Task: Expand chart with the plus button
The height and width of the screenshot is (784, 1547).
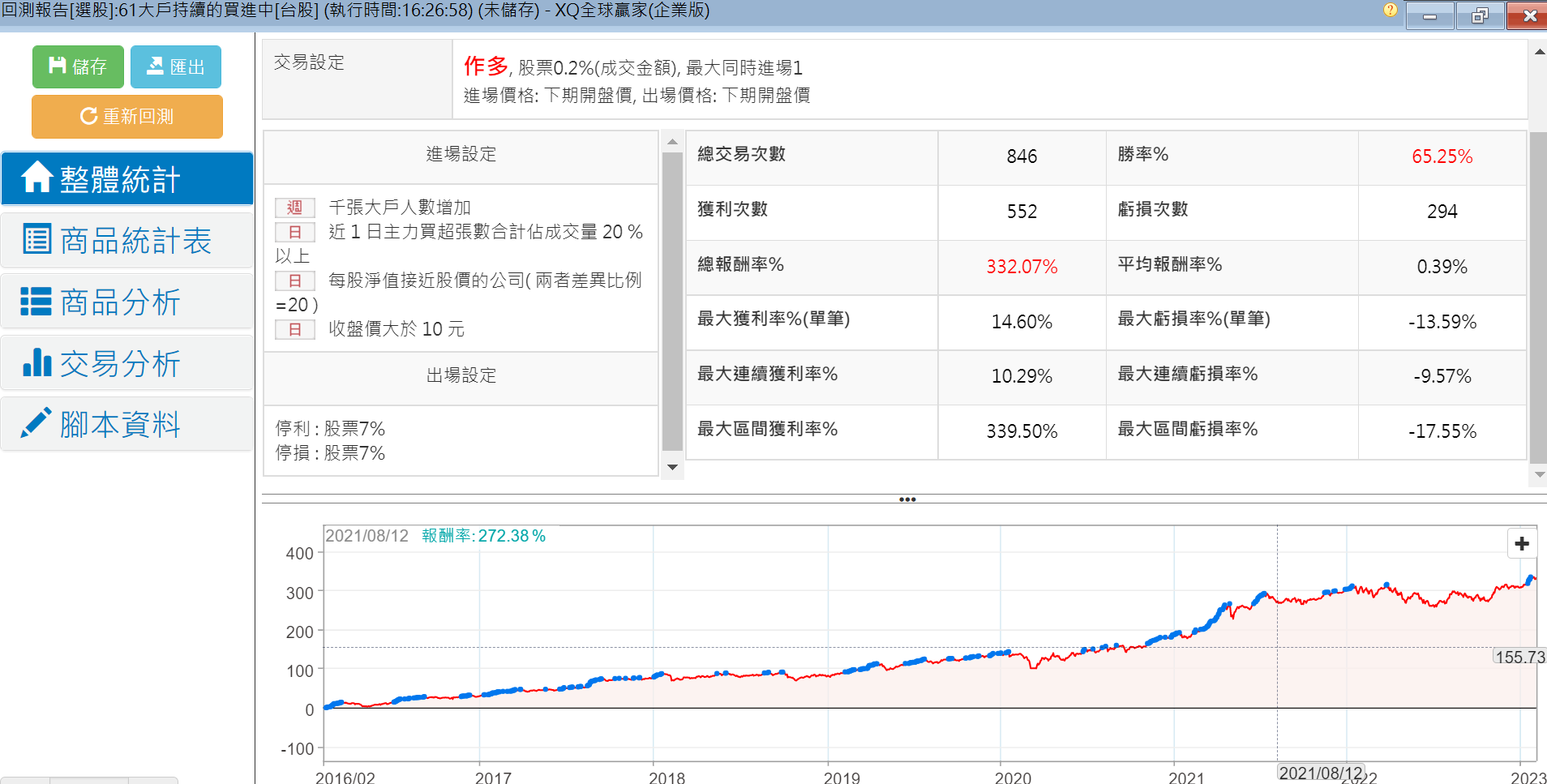Action: pyautogui.click(x=1521, y=543)
